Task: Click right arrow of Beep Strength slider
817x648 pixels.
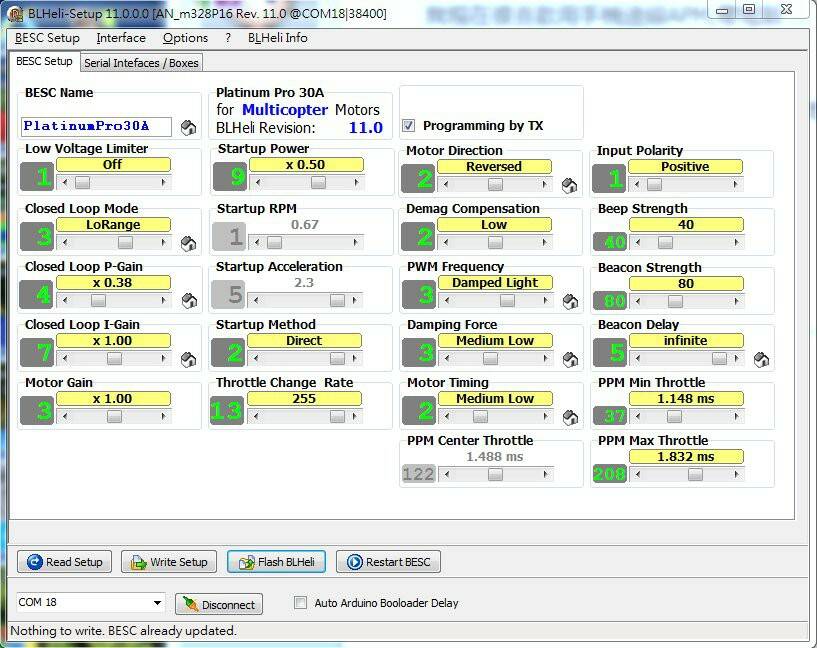Action: point(736,242)
